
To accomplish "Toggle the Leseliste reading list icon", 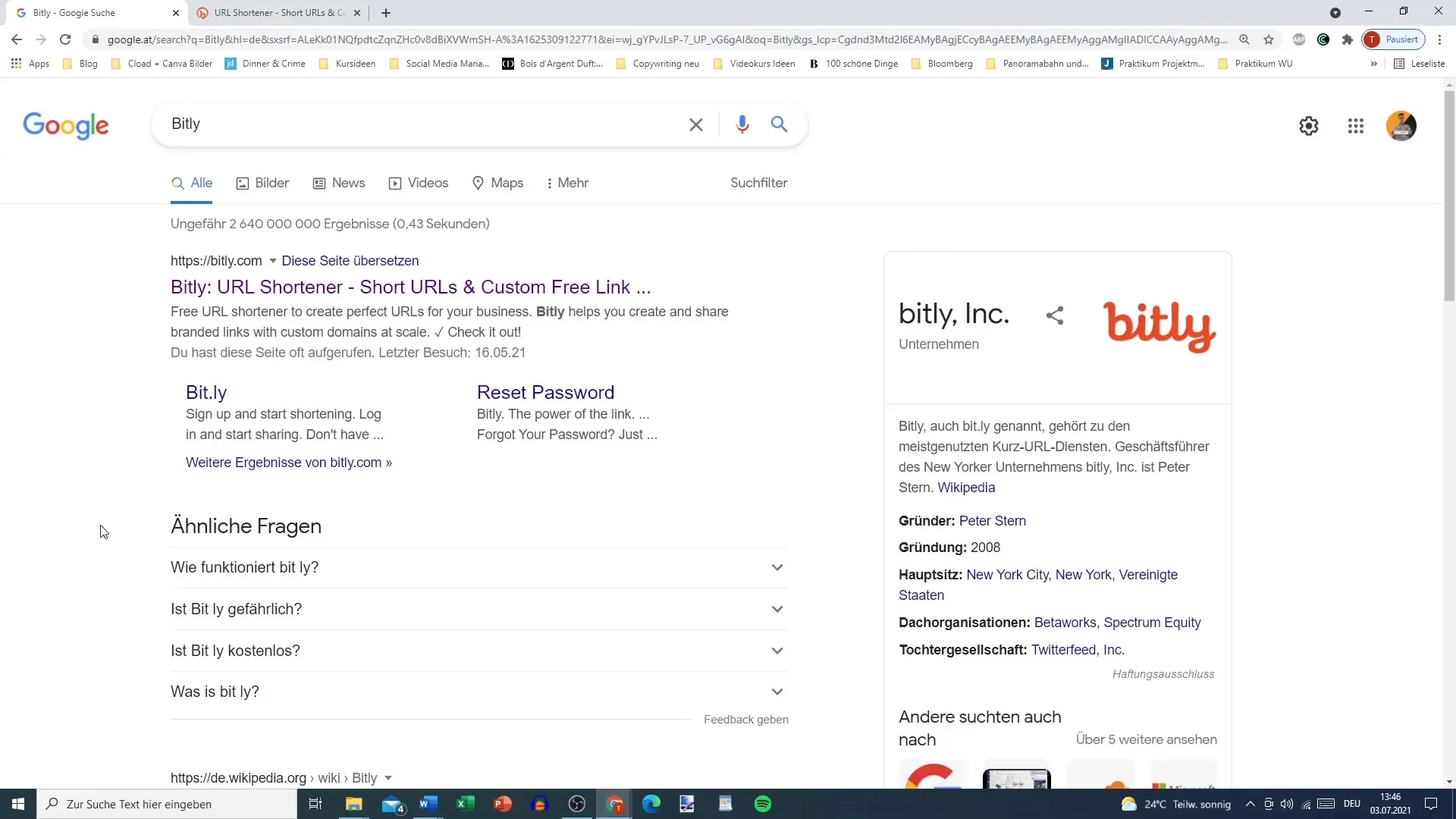I will (x=1399, y=63).
